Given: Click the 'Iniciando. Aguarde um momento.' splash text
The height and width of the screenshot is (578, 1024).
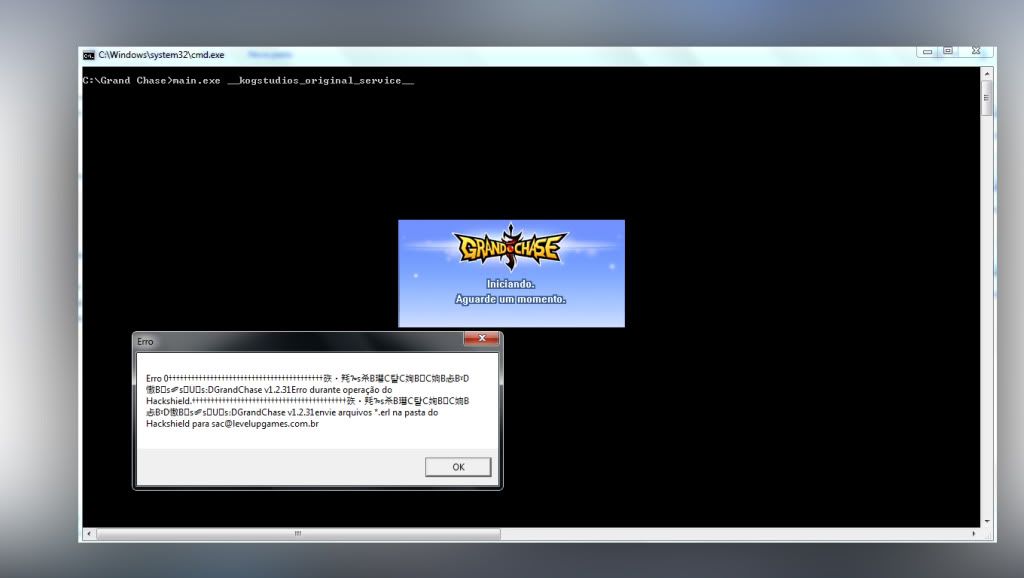Looking at the screenshot, I should click(511, 292).
